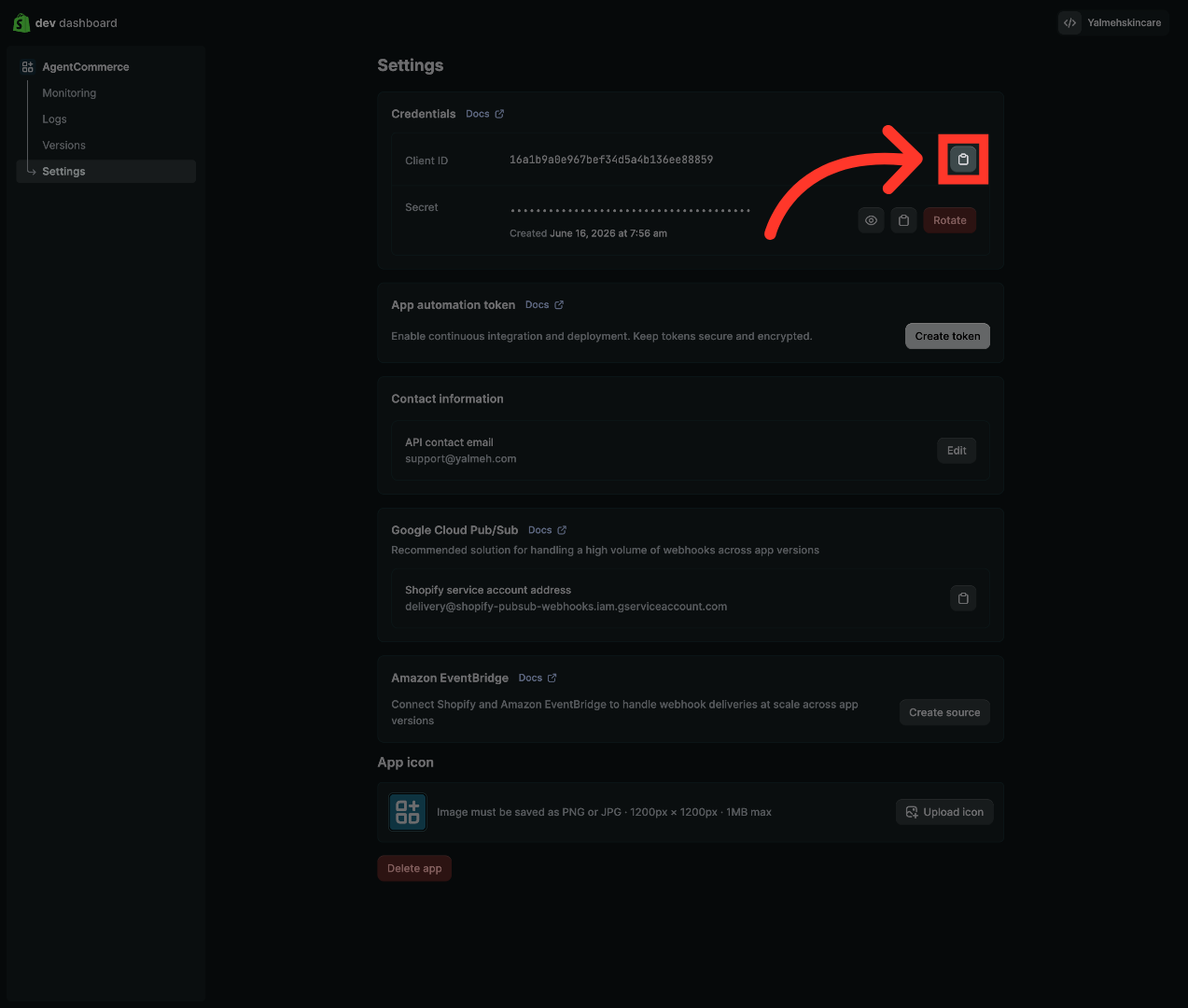Click the Client ID value text
The height and width of the screenshot is (1008, 1188).
point(611,160)
